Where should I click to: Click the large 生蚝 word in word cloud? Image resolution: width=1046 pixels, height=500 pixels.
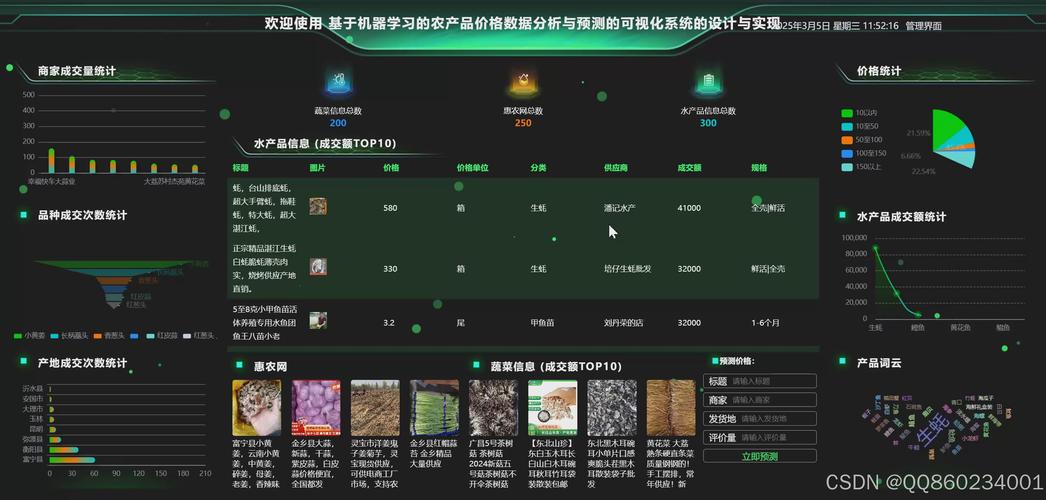point(932,428)
